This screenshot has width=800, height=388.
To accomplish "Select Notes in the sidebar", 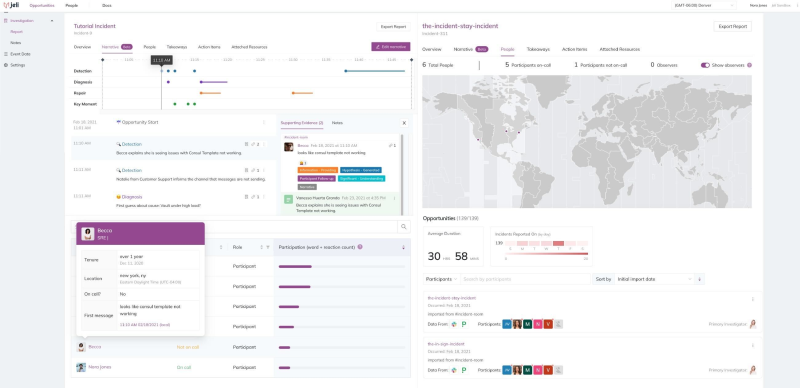I will (16, 43).
